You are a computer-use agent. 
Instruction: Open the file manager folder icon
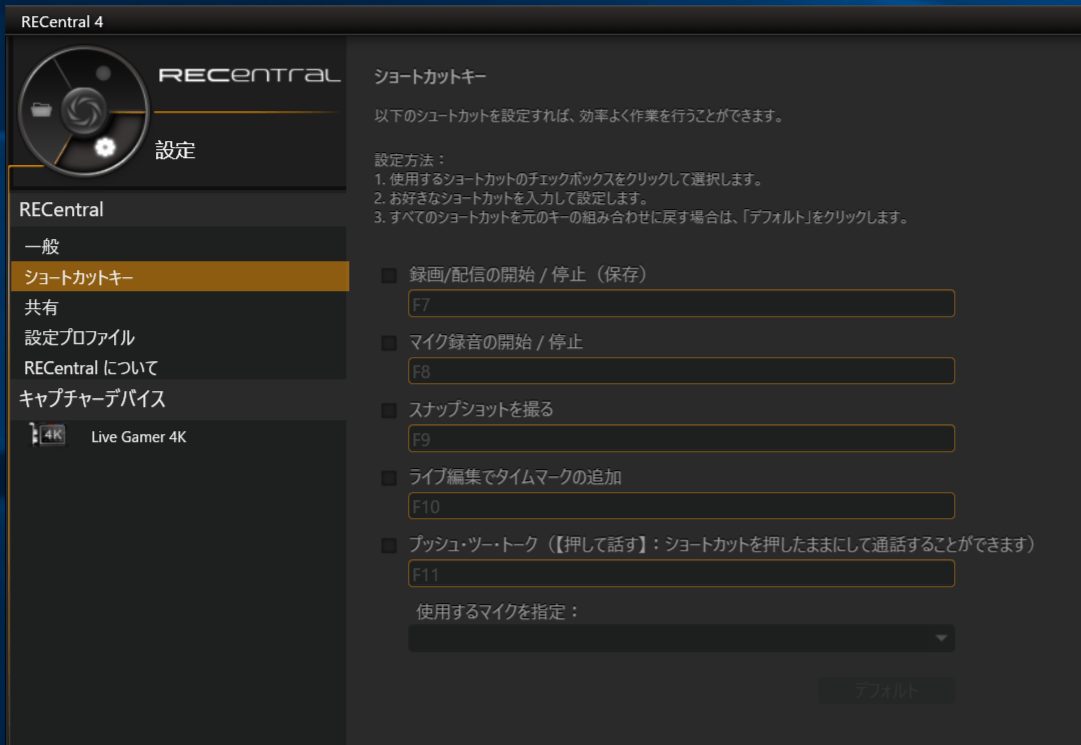point(41,109)
